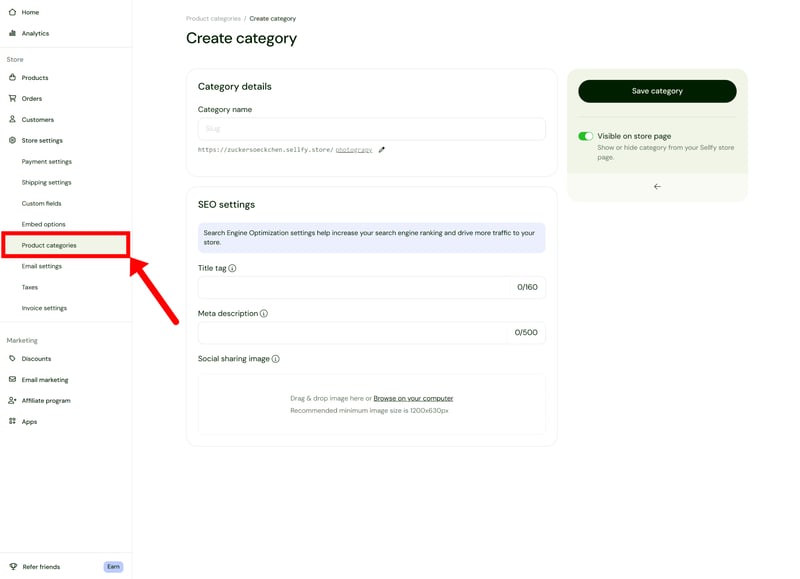Open Apps text label

[x=29, y=421]
